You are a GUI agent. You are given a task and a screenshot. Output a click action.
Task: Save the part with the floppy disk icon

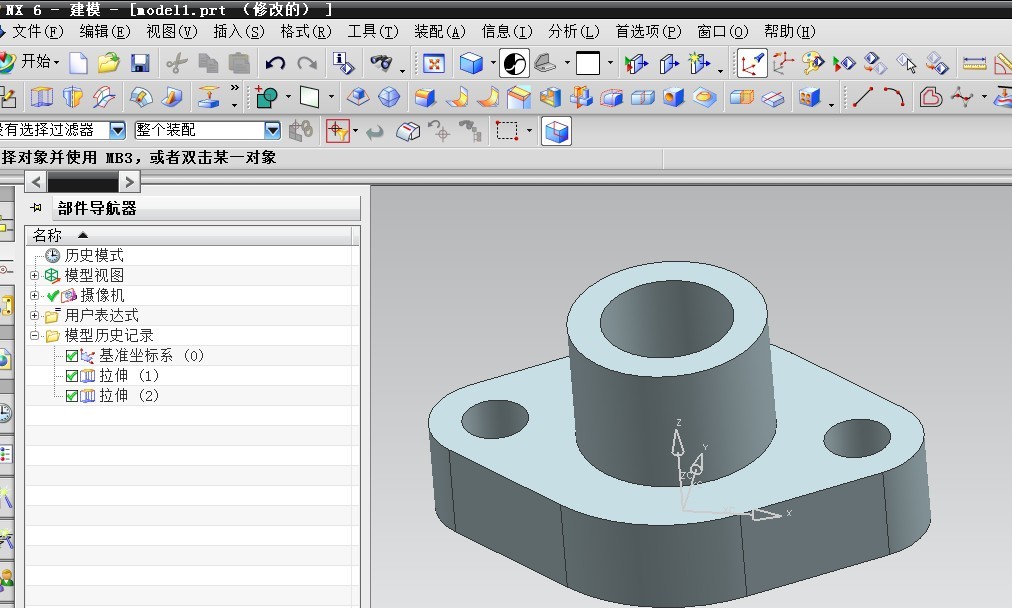point(140,63)
